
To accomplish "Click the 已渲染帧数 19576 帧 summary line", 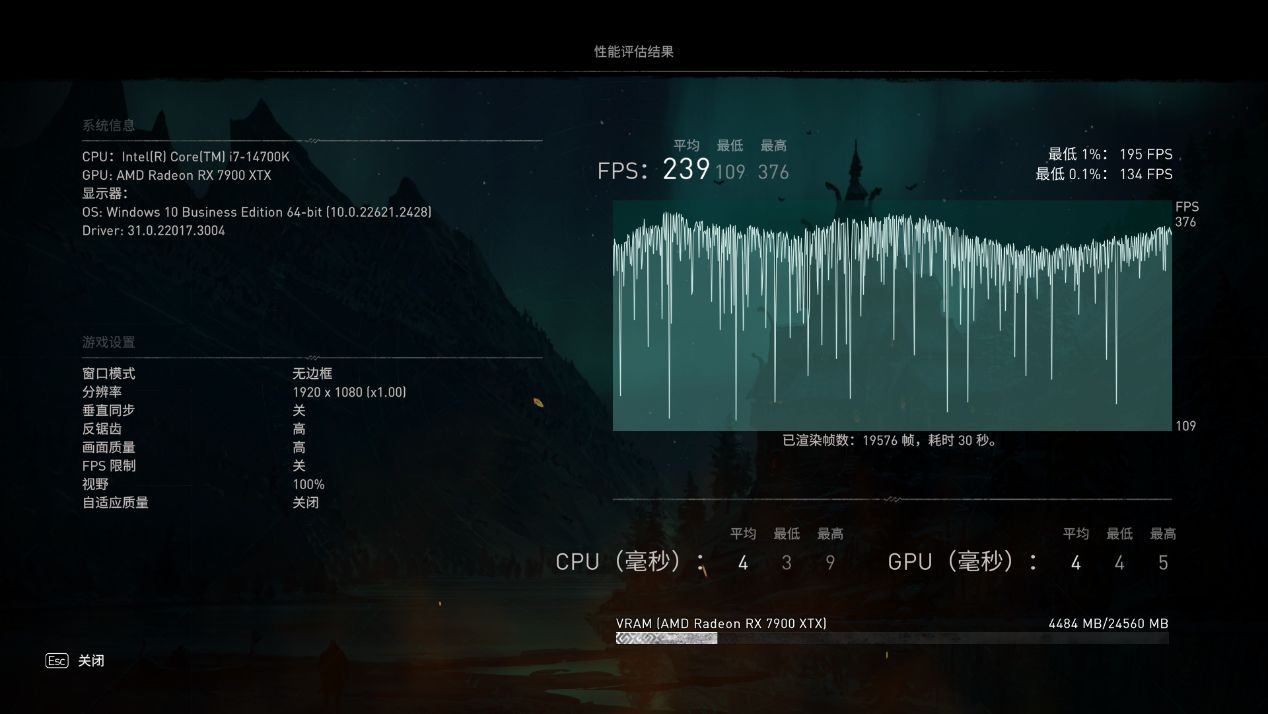I will [x=890, y=440].
